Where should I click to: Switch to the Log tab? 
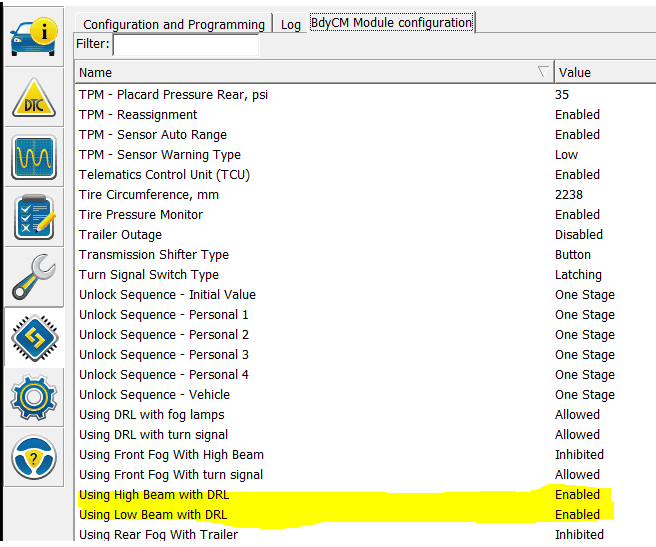291,24
